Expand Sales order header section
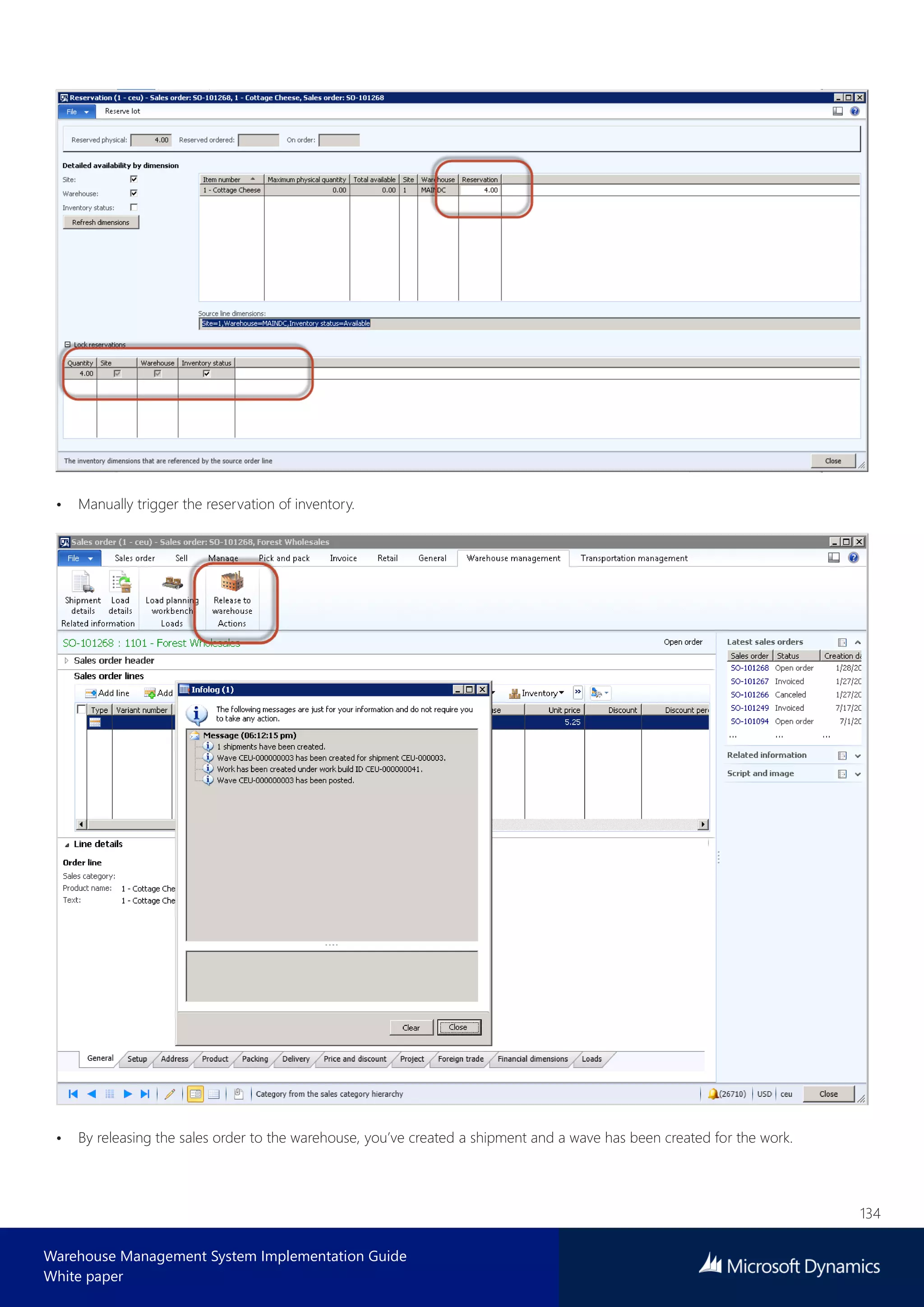 click(66, 660)
